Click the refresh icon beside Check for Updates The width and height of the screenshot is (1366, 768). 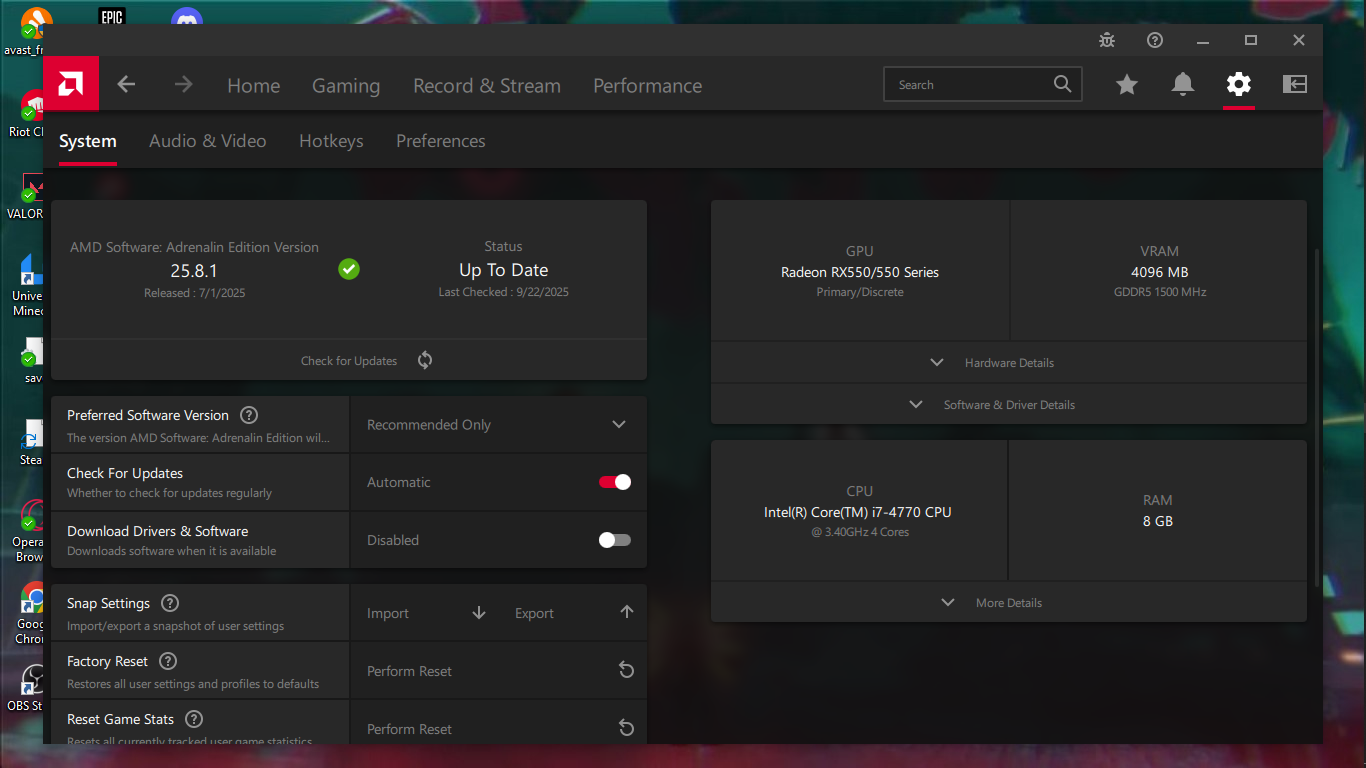[425, 360]
